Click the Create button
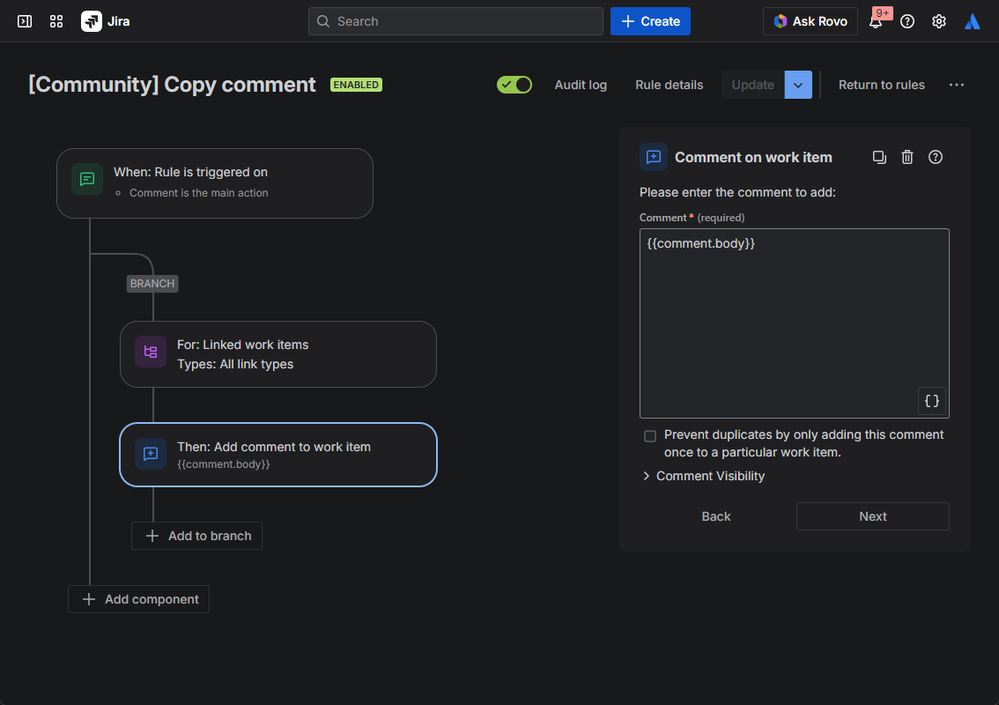The width and height of the screenshot is (999, 705). [650, 21]
